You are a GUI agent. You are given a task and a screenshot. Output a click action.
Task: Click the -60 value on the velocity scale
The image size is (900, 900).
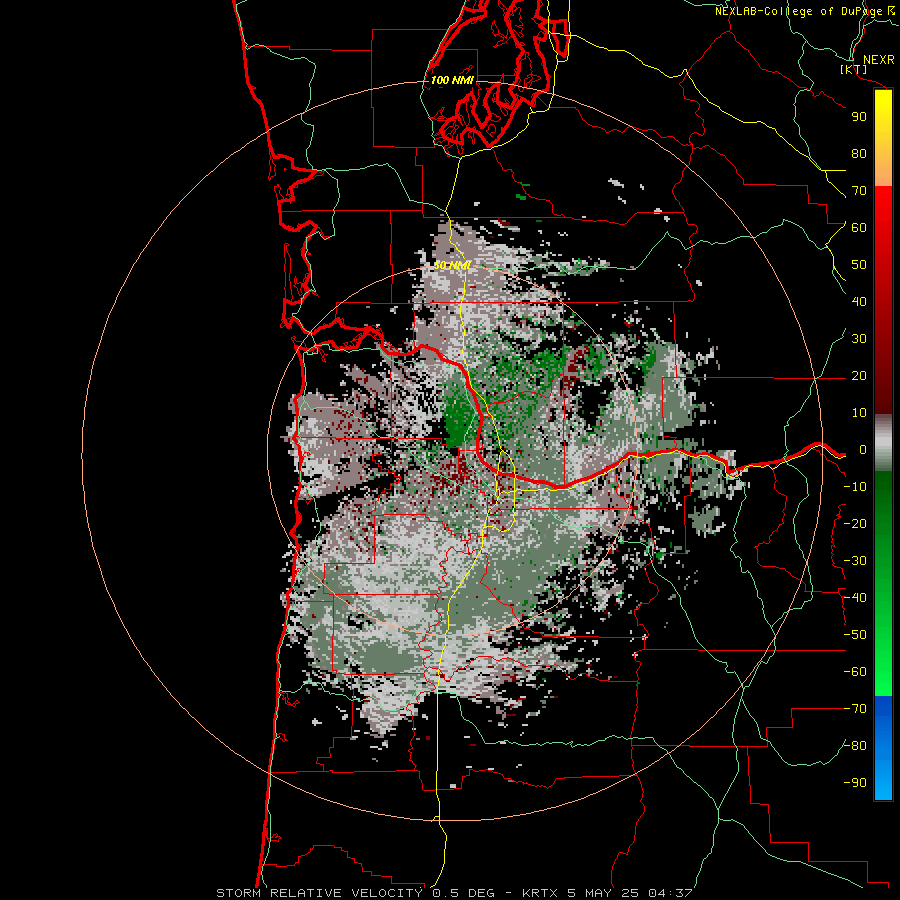click(855, 672)
